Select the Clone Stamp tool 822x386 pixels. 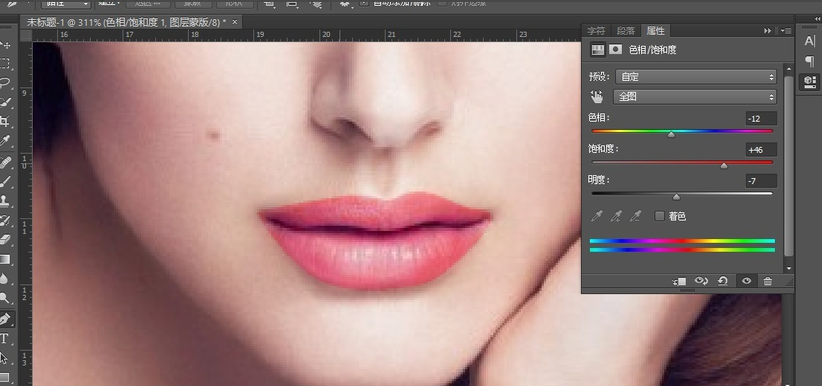click(5, 201)
